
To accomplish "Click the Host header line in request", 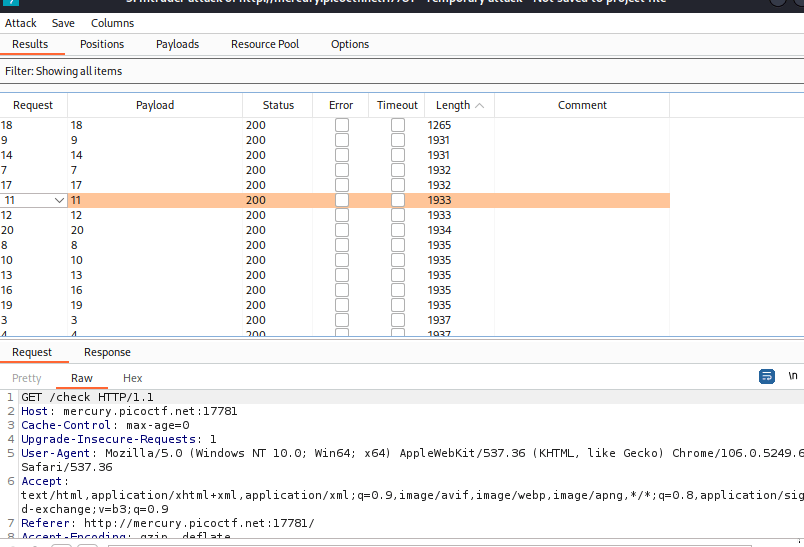I will click(130, 411).
